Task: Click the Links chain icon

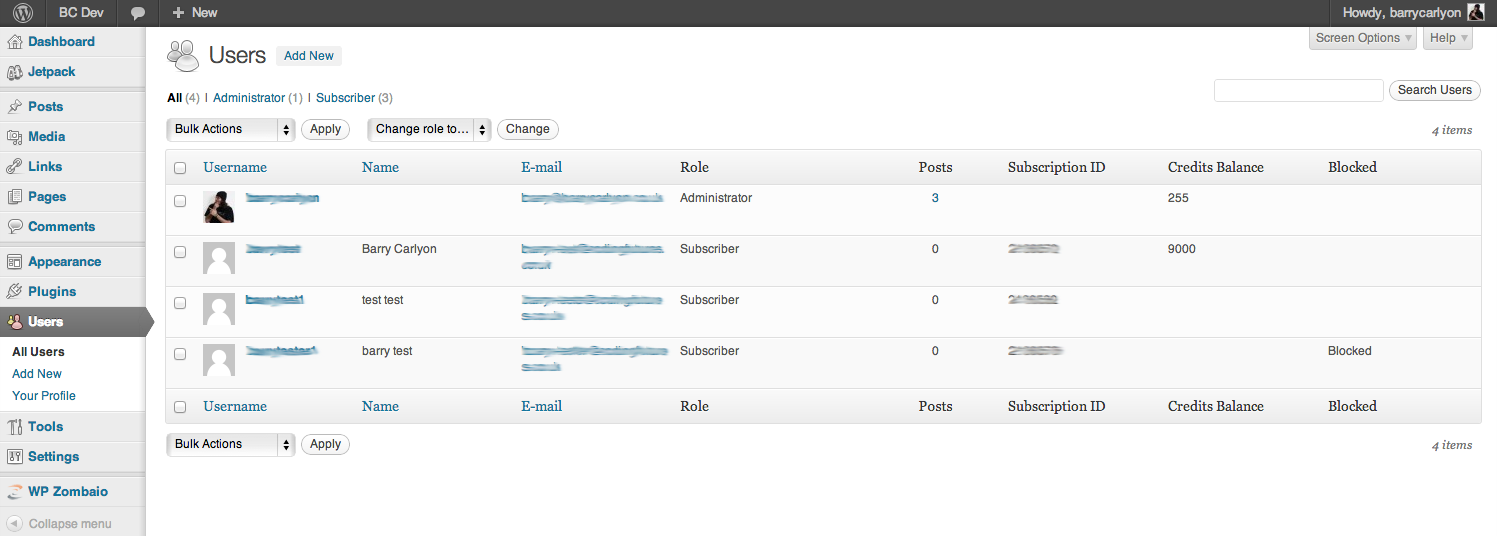Action: pos(14,167)
